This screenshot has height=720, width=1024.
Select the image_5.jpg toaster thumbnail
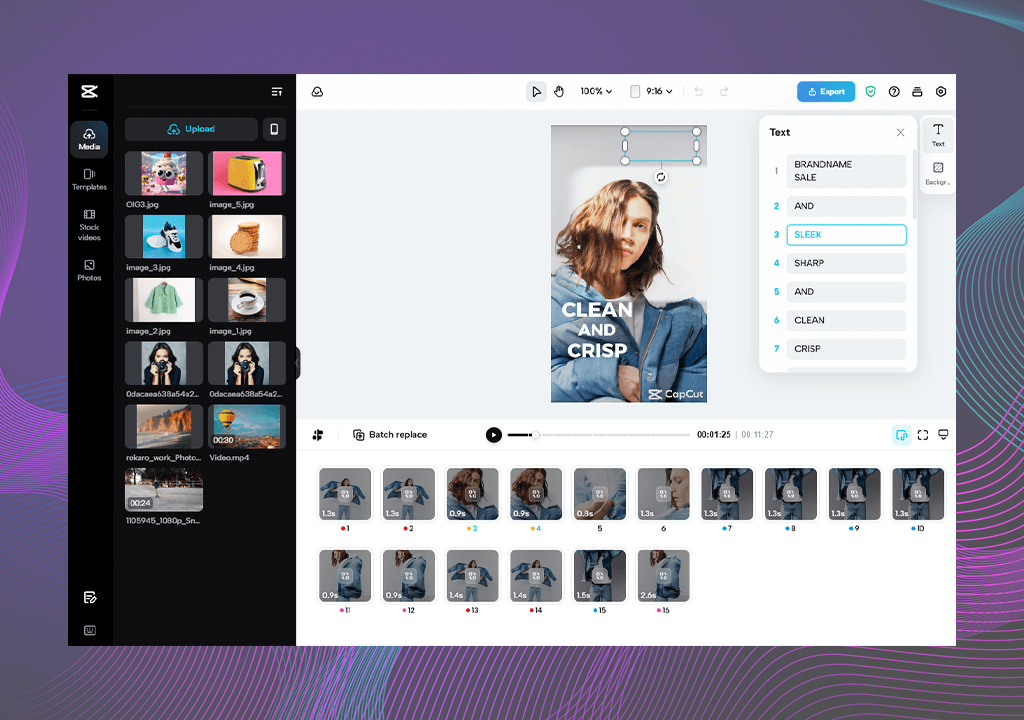click(x=247, y=173)
